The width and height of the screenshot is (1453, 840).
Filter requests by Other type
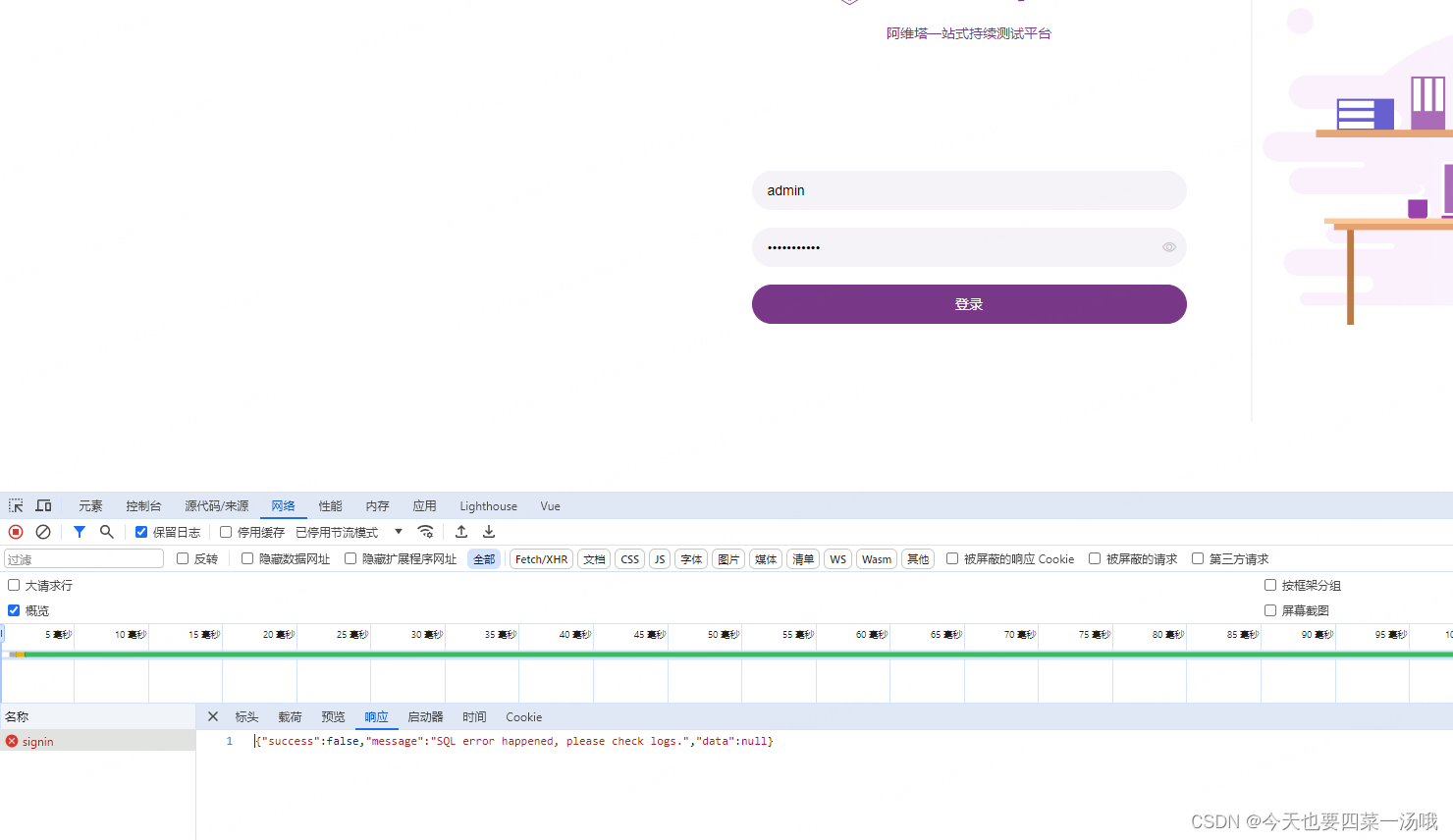point(918,559)
